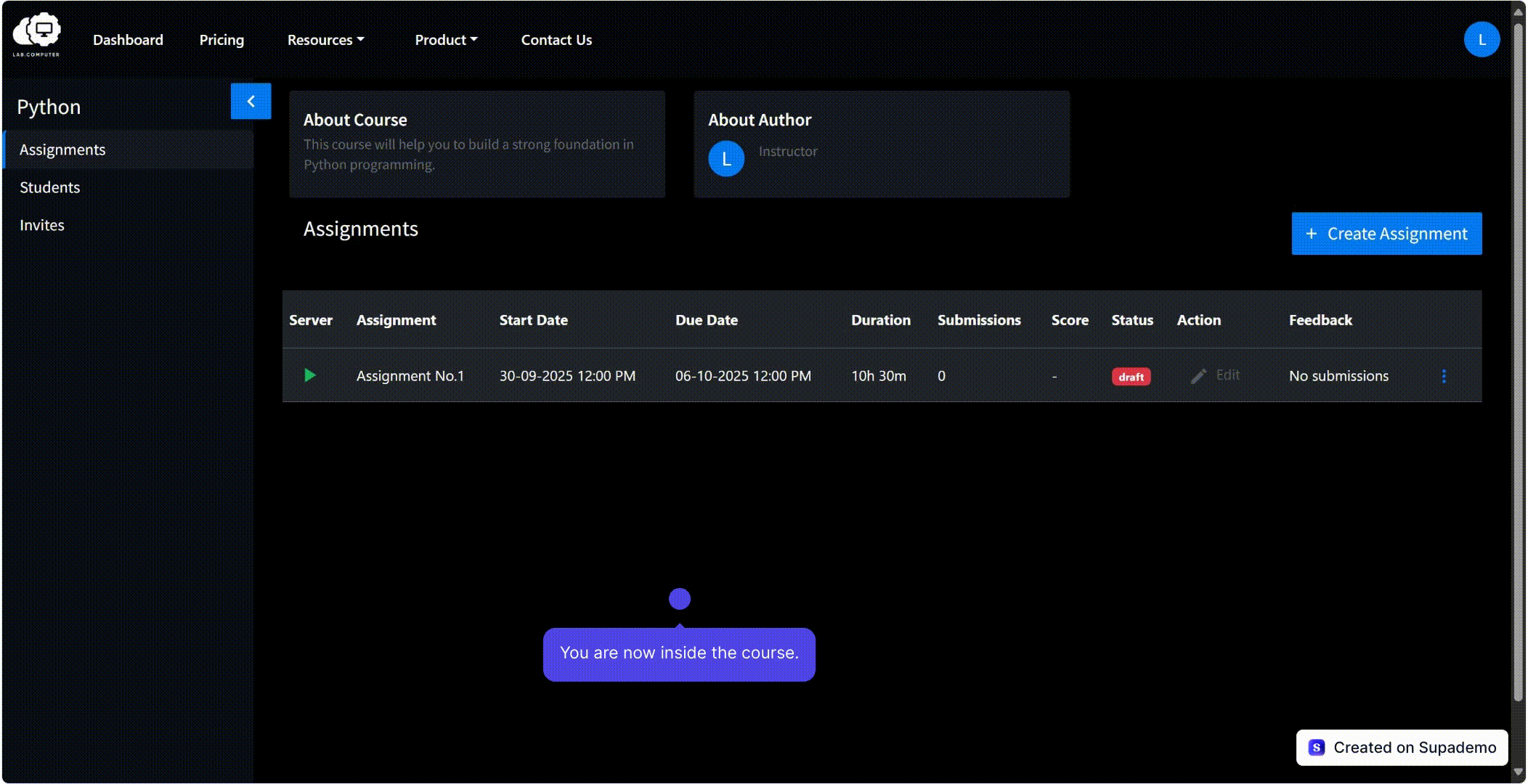Click the author avatar in About Author

[726, 159]
